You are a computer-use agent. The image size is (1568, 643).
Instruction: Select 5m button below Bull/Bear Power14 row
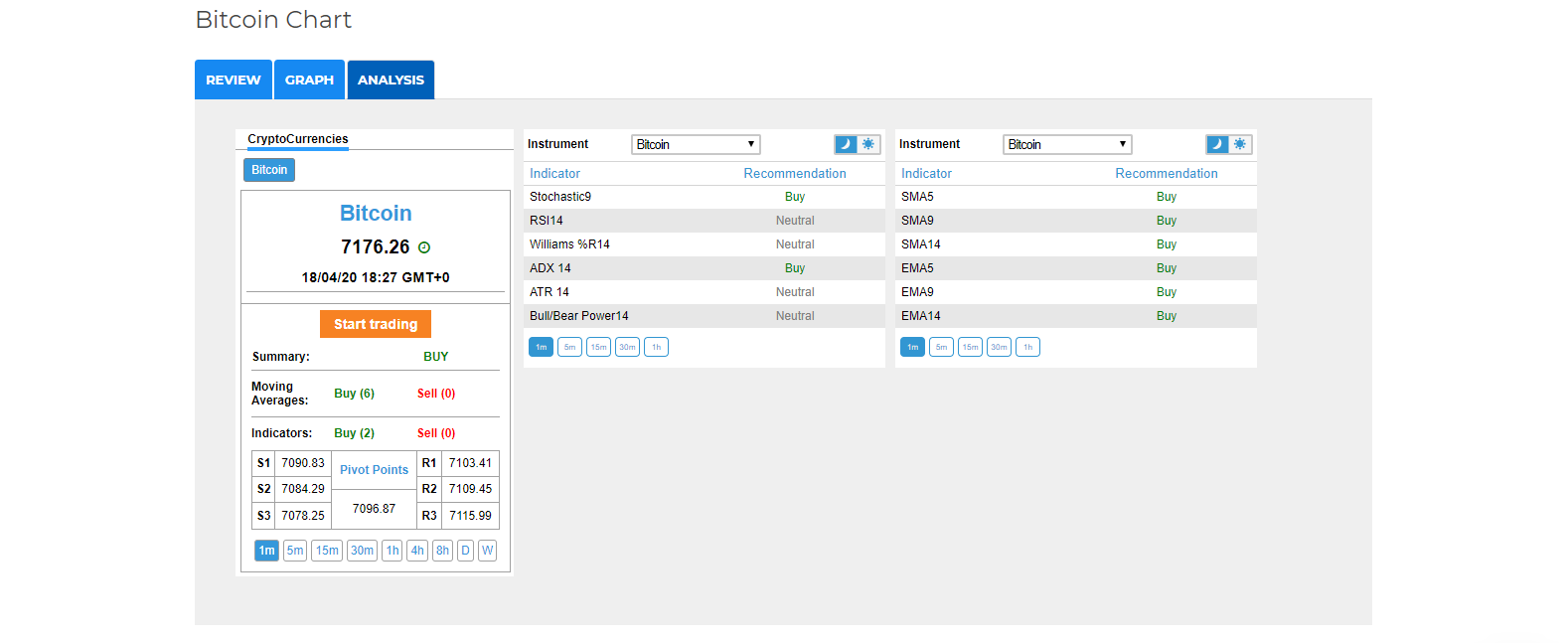(569, 347)
